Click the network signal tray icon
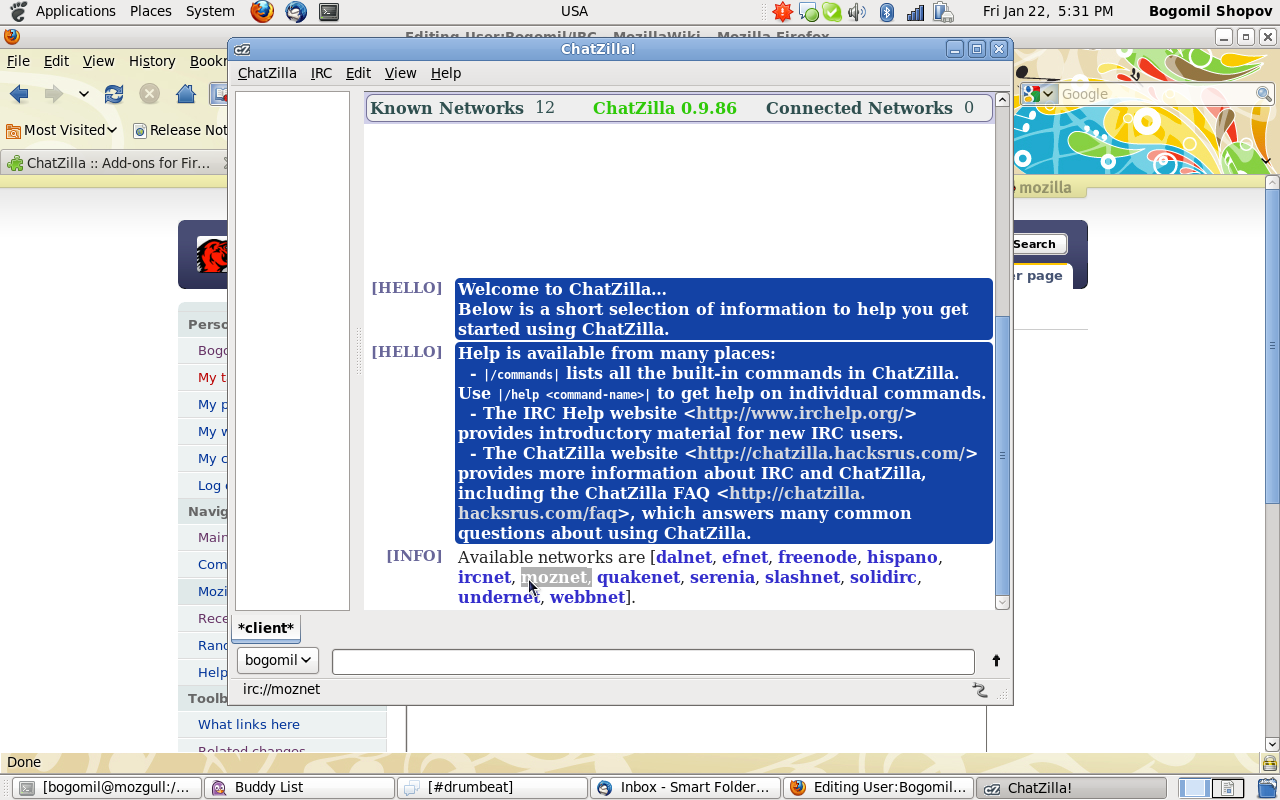This screenshot has height=800, width=1280. [915, 12]
